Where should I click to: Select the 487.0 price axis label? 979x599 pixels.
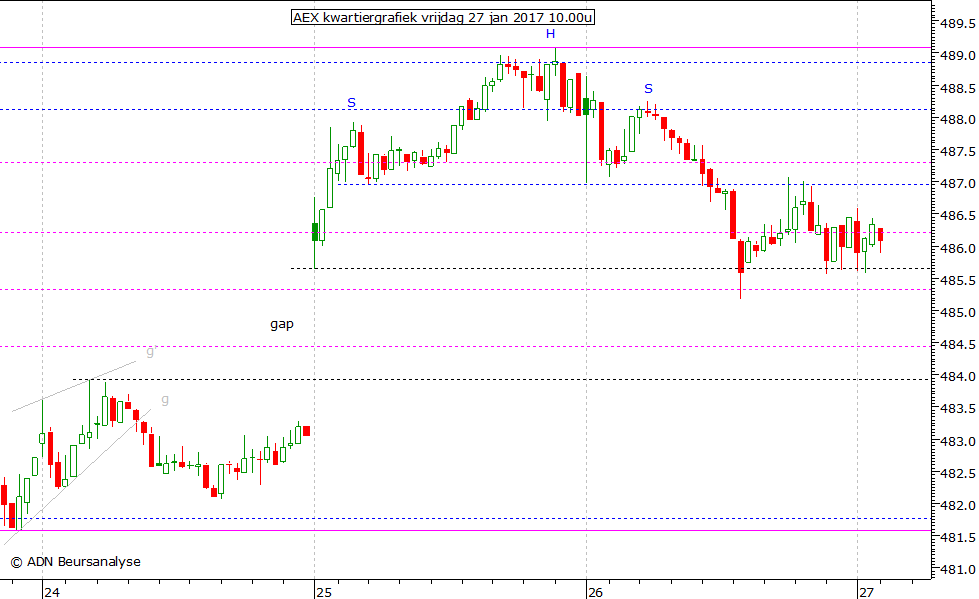pyautogui.click(x=957, y=184)
